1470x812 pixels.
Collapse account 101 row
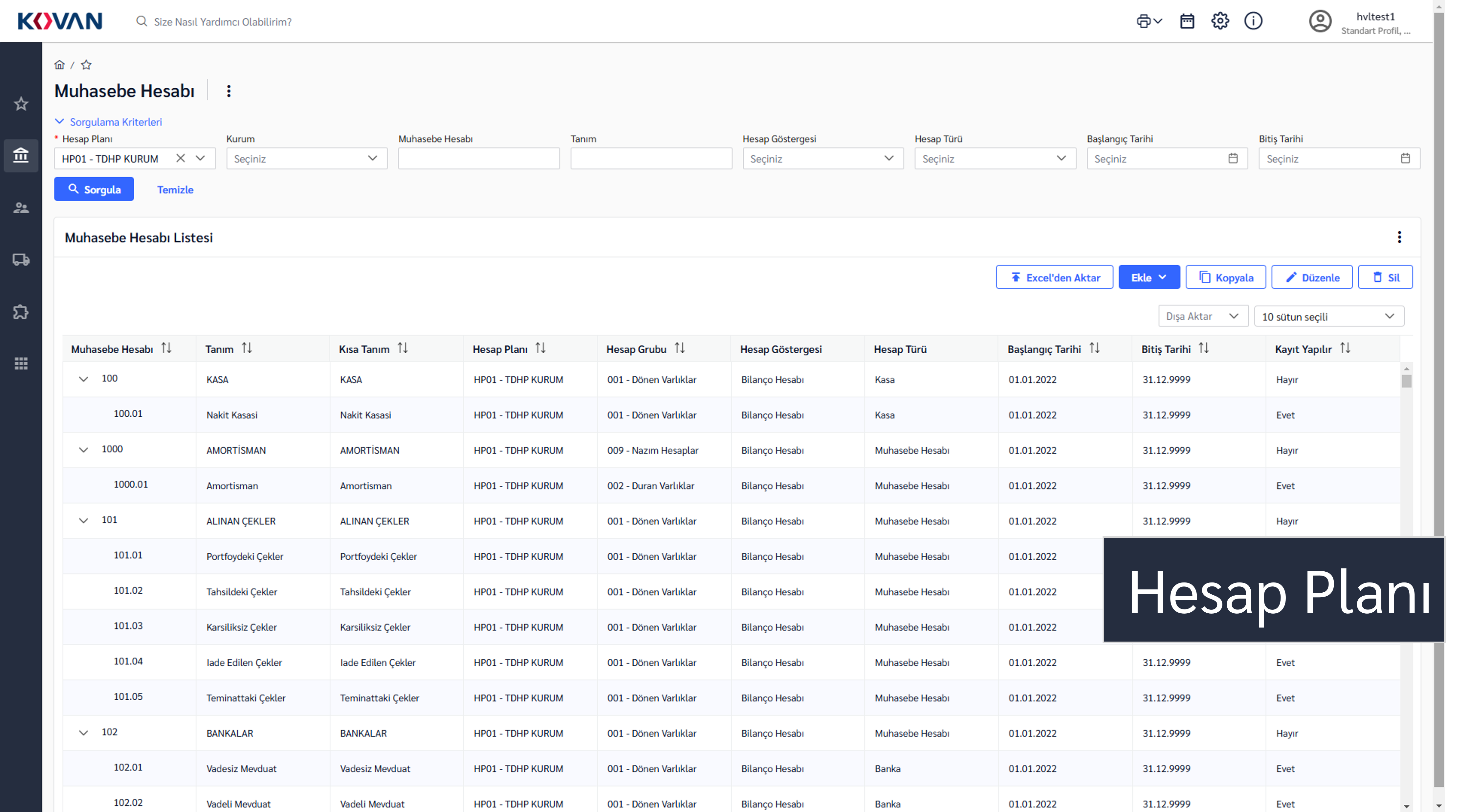click(83, 520)
